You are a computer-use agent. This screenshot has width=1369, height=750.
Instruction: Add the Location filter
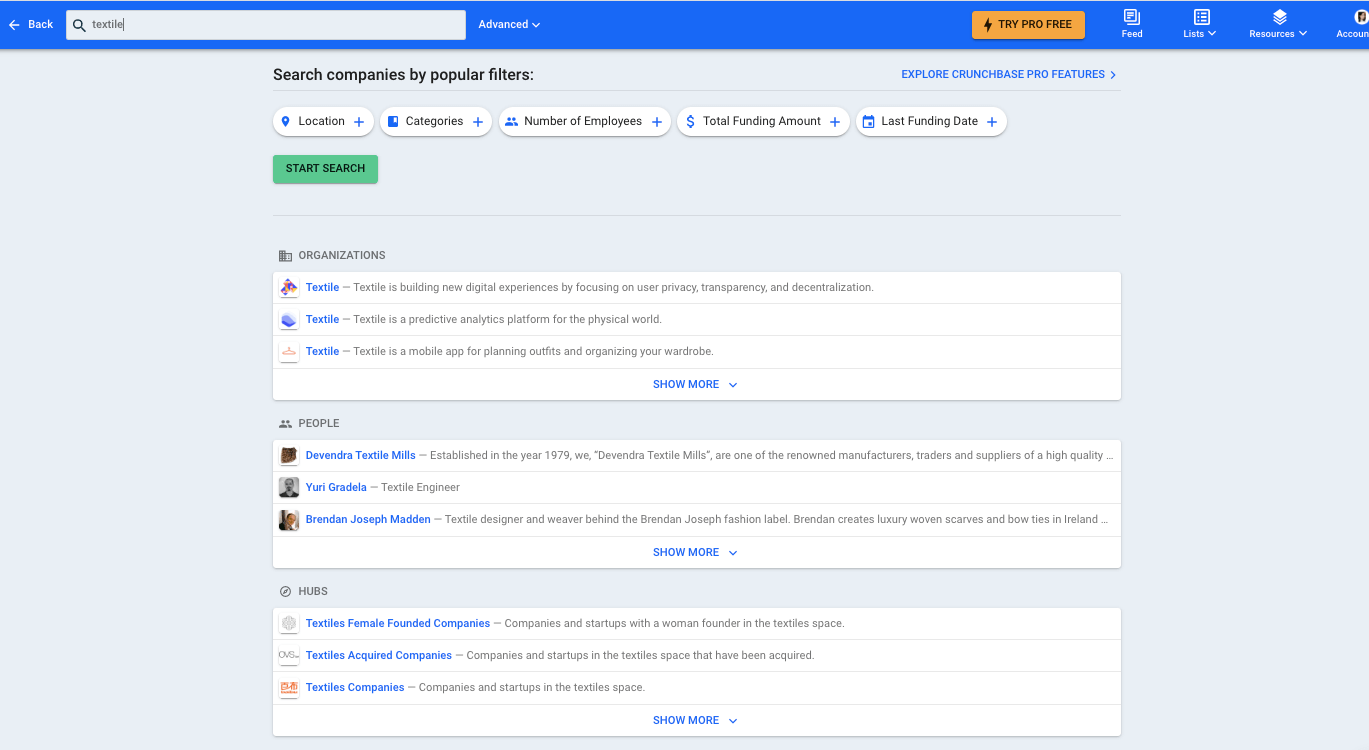click(323, 122)
